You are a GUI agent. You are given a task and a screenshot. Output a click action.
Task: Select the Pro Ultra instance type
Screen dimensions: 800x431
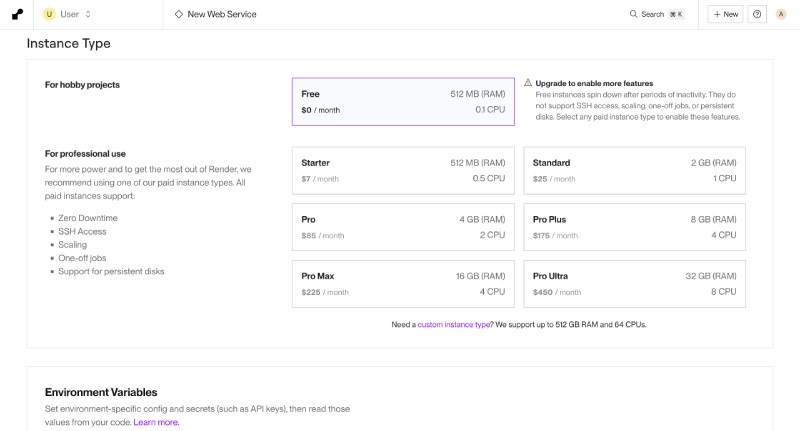pos(634,284)
